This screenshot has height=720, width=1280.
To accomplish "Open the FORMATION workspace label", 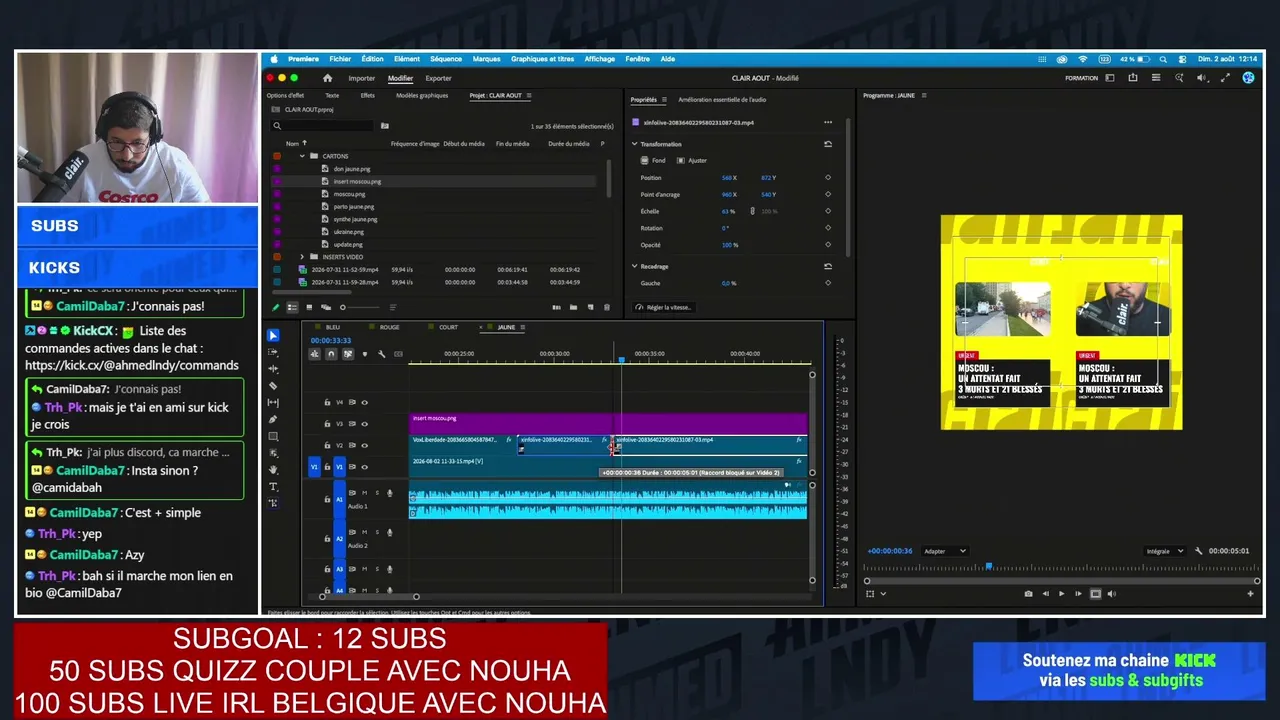I will click(x=1081, y=78).
